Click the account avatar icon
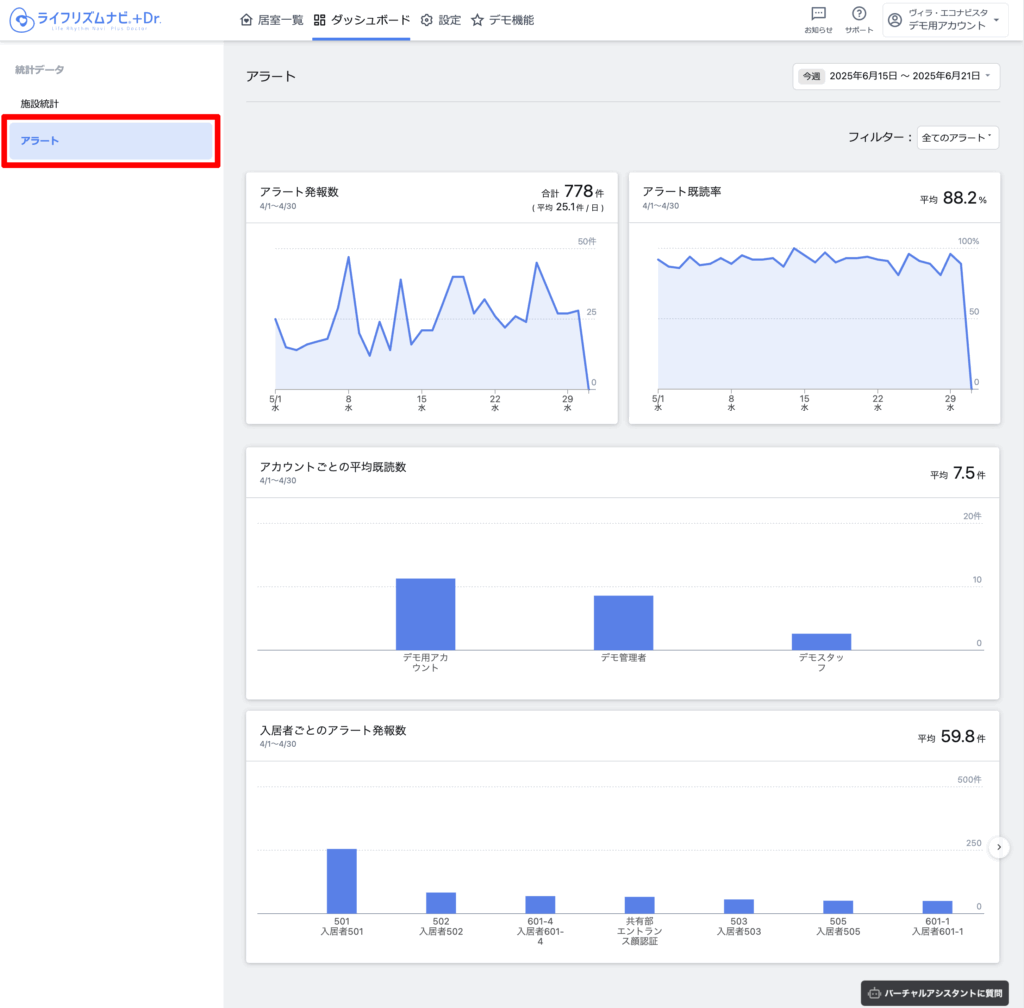 click(895, 20)
